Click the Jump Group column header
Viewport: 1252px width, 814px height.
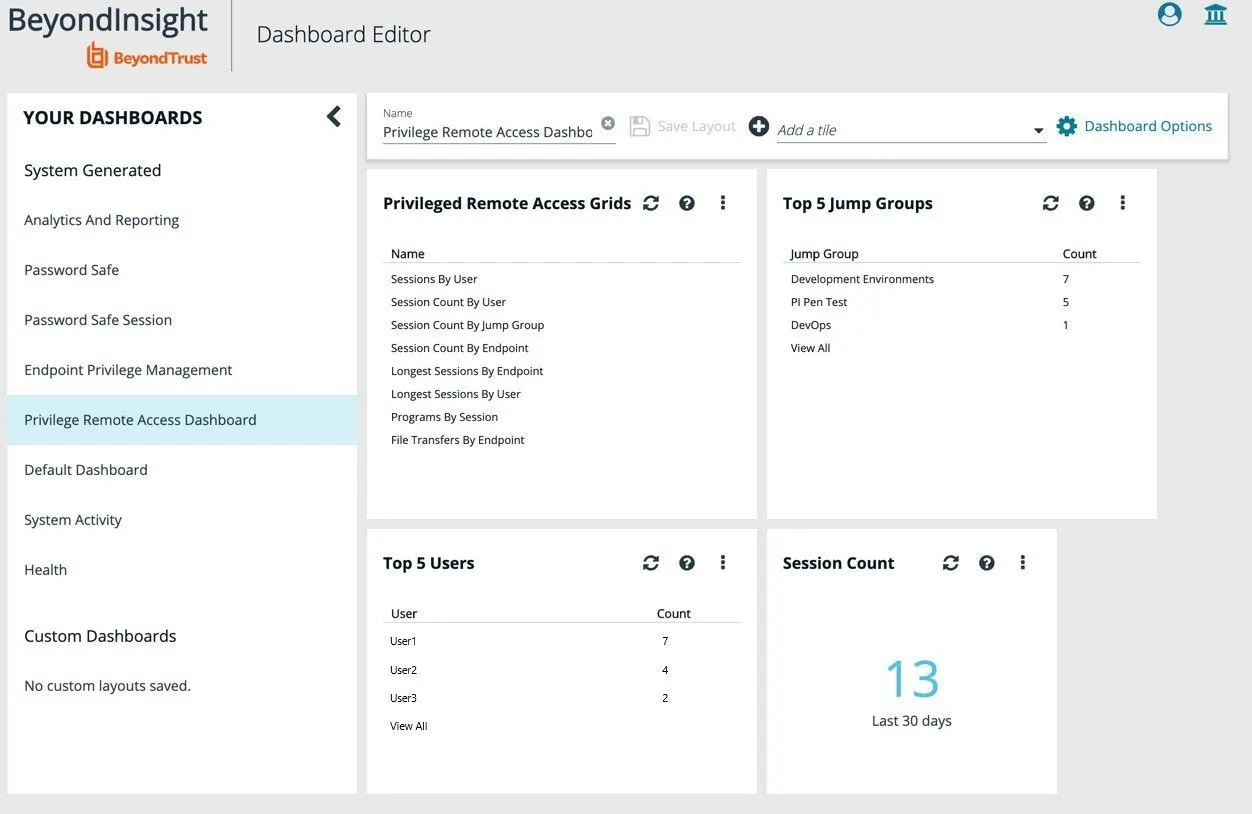pyautogui.click(x=824, y=254)
